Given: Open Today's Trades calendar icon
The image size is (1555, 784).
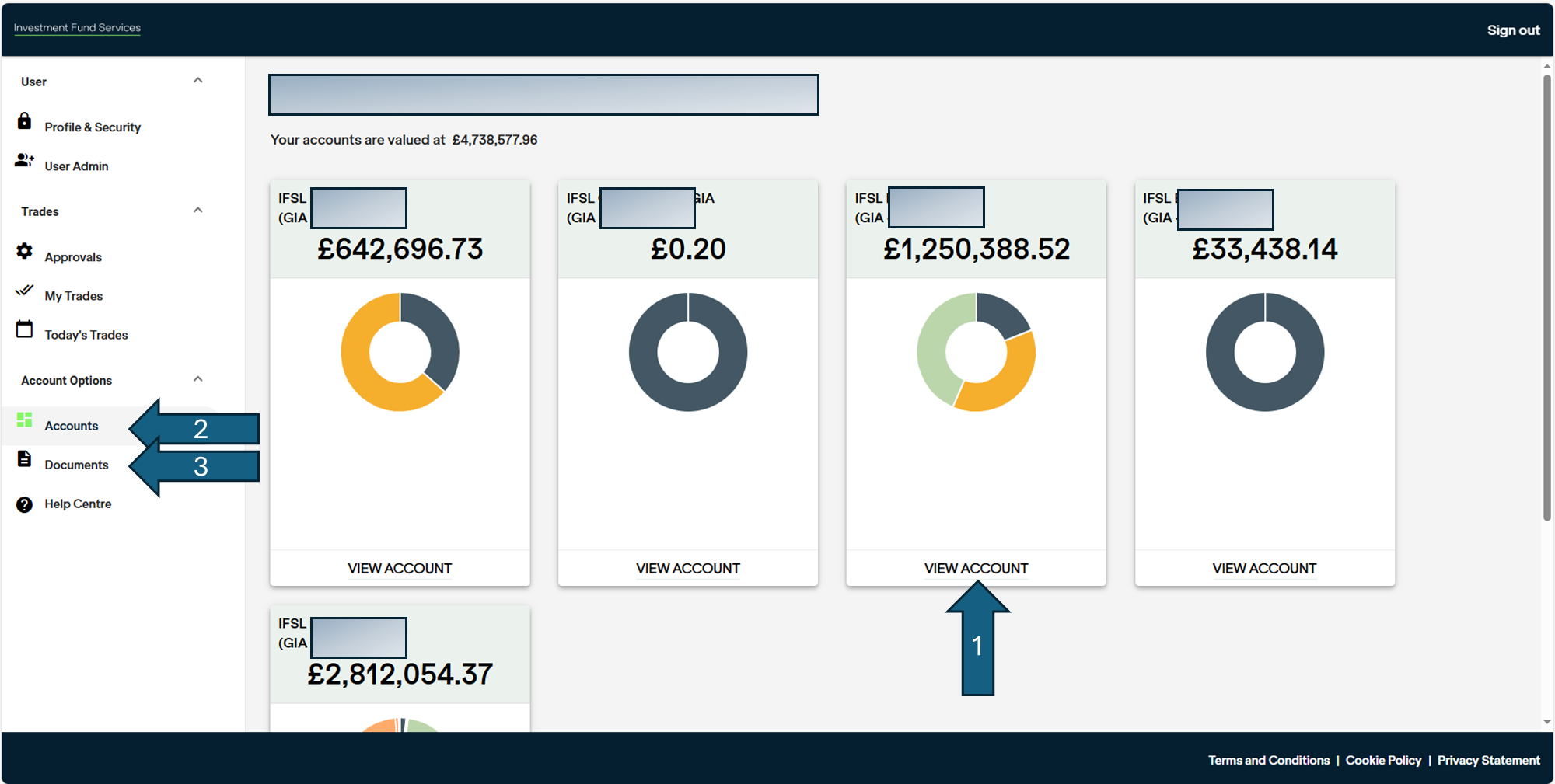Looking at the screenshot, I should pyautogui.click(x=25, y=329).
